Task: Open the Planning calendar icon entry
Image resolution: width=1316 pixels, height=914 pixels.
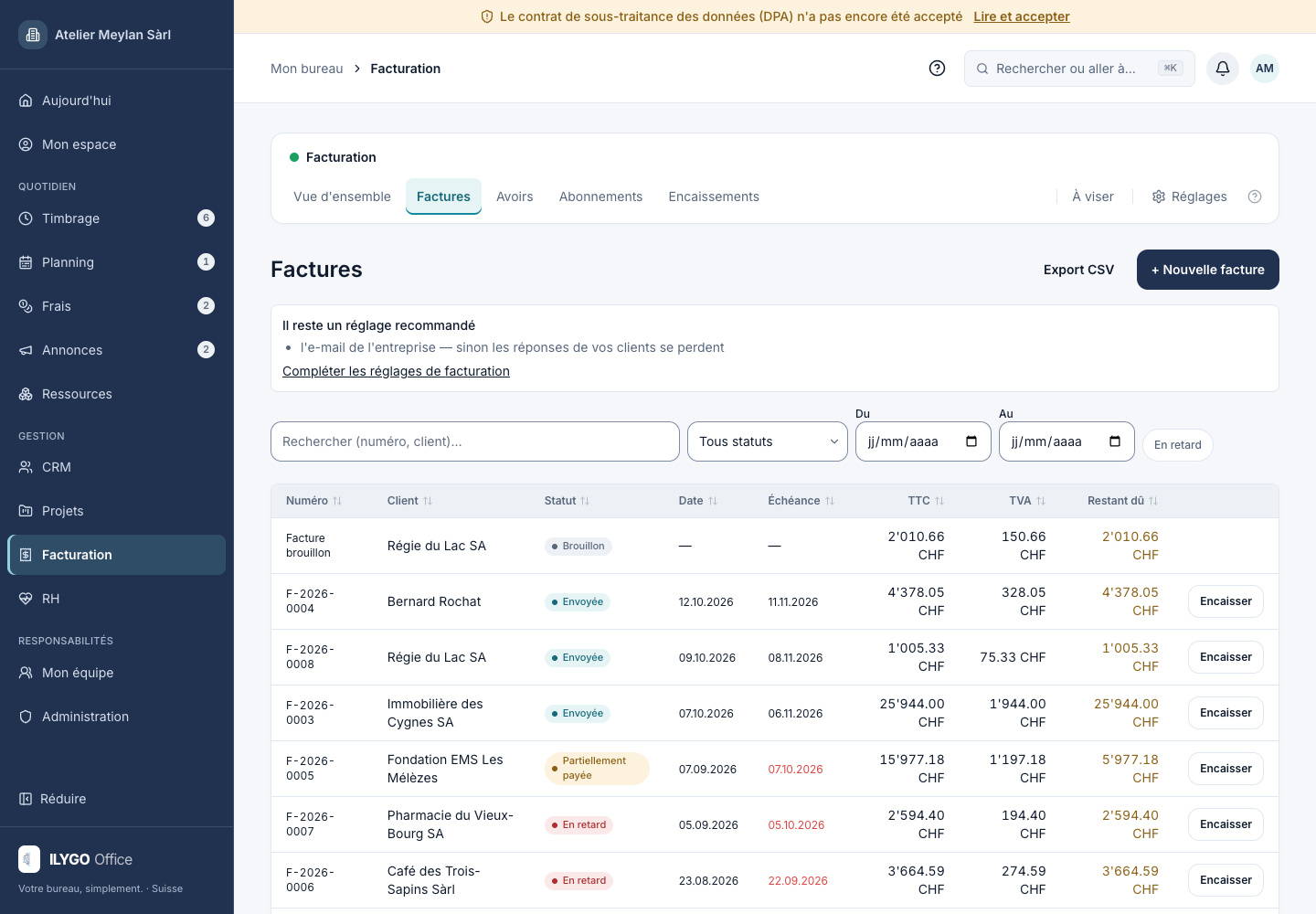Action: [117, 262]
